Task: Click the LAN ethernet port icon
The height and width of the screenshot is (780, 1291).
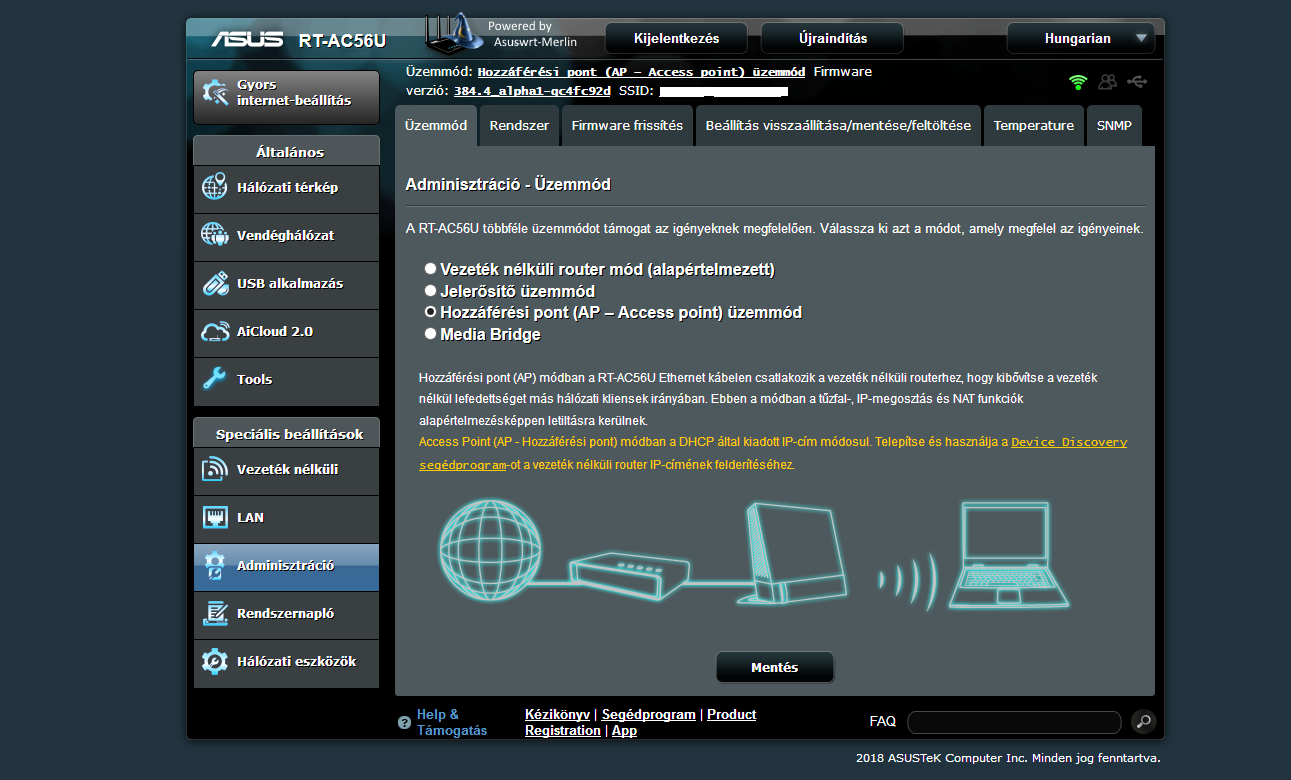Action: click(215, 517)
